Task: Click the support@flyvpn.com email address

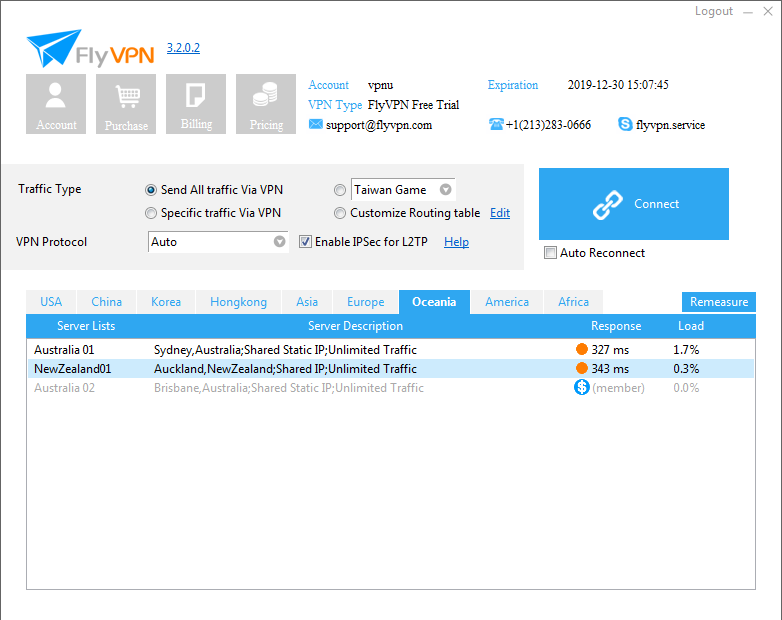Action: tap(379, 125)
